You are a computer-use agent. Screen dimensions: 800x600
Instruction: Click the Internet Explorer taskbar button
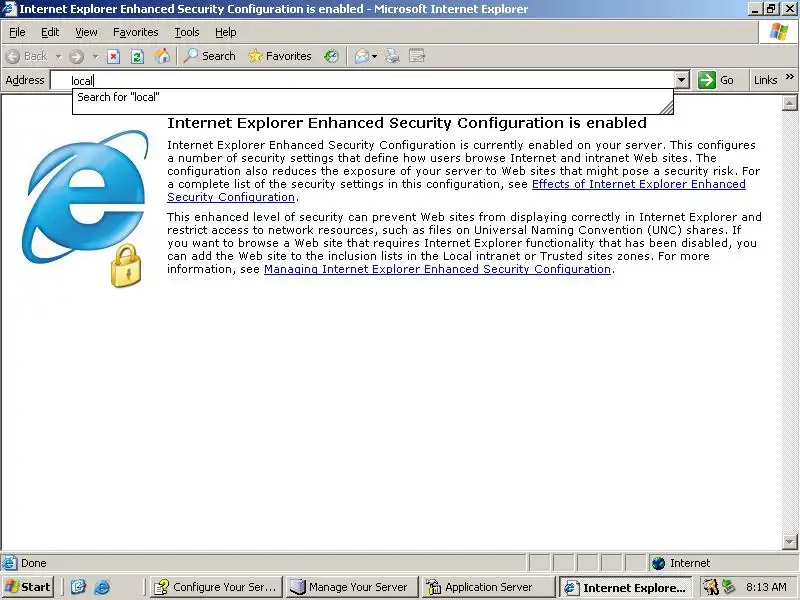[x=625, y=587]
